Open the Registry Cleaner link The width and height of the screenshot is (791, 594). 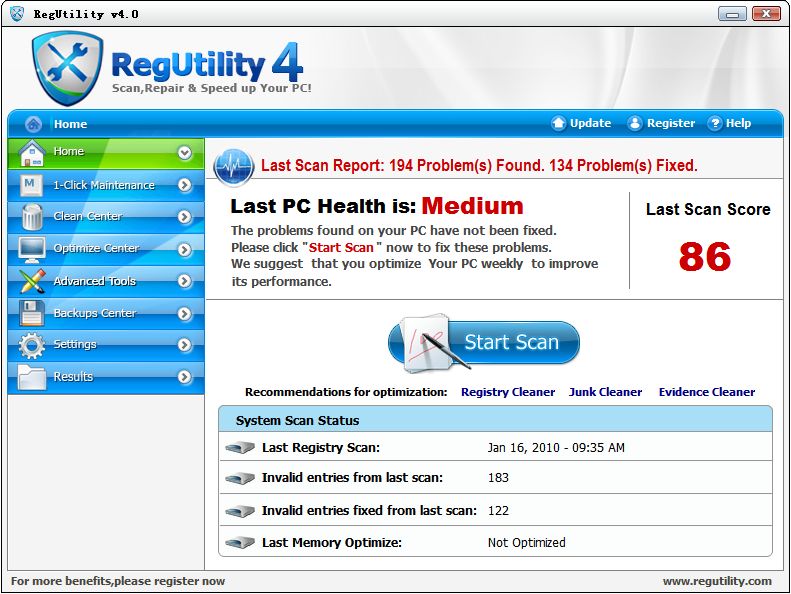click(x=508, y=392)
